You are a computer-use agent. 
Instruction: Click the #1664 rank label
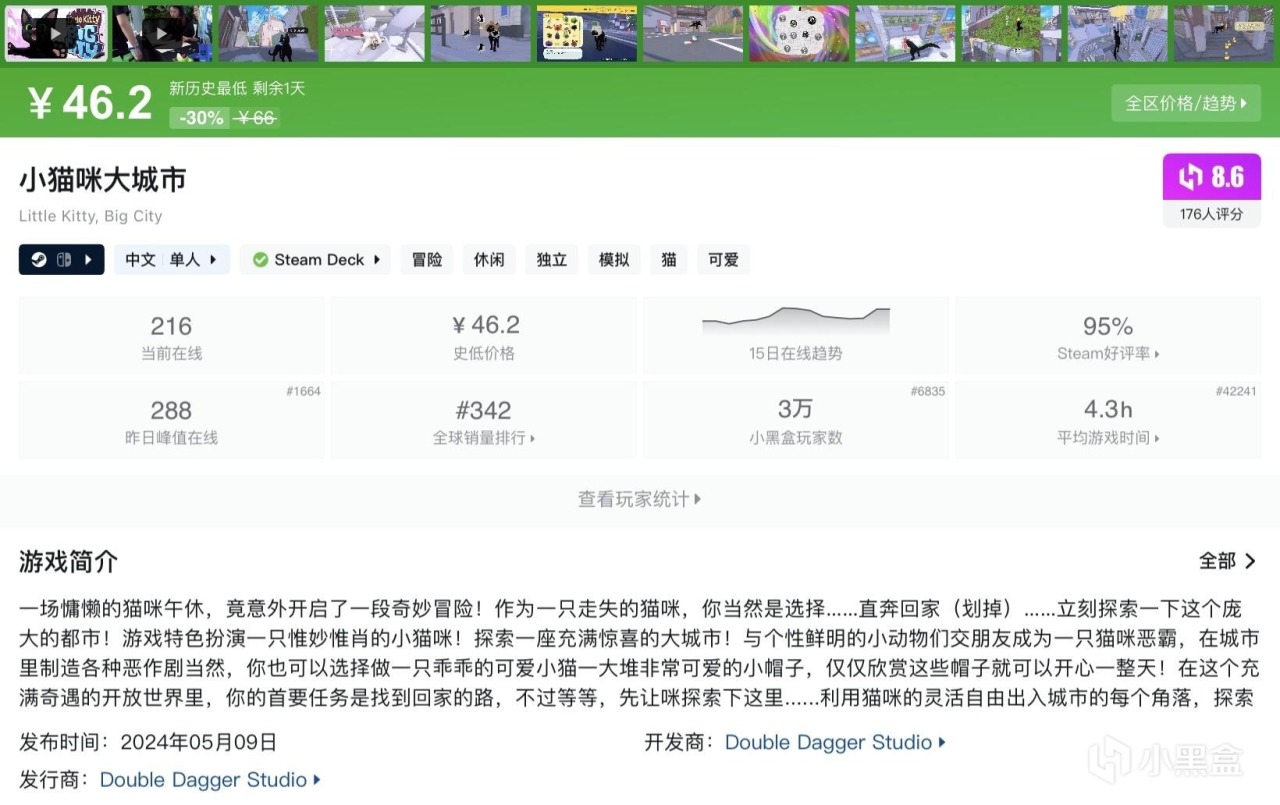tap(303, 391)
